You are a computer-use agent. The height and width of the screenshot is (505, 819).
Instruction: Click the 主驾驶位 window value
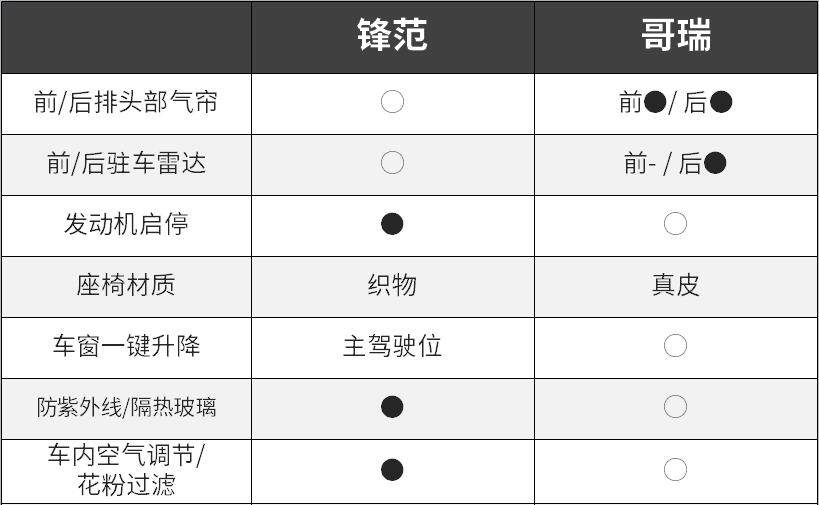tap(392, 346)
